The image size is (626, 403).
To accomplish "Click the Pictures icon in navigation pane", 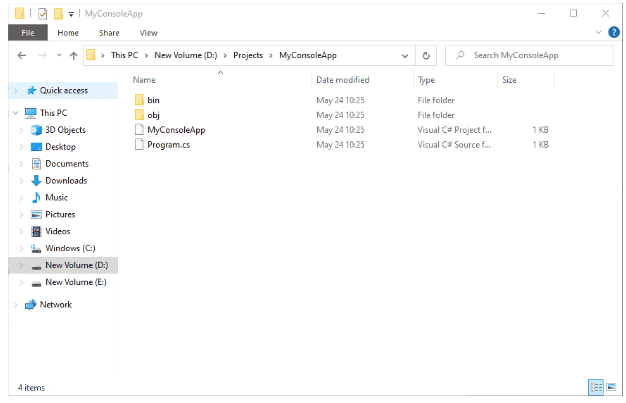I will [36, 214].
